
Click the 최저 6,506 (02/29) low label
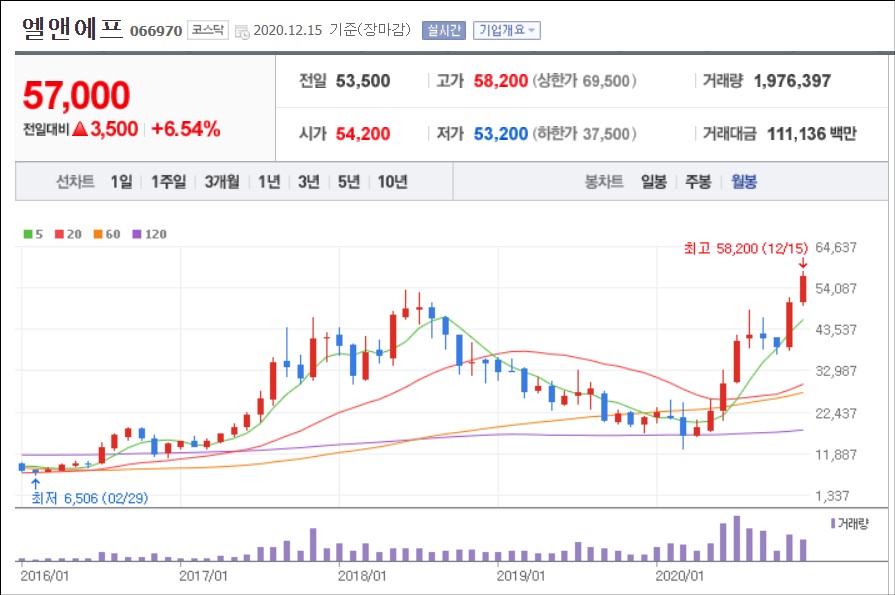coord(90,498)
